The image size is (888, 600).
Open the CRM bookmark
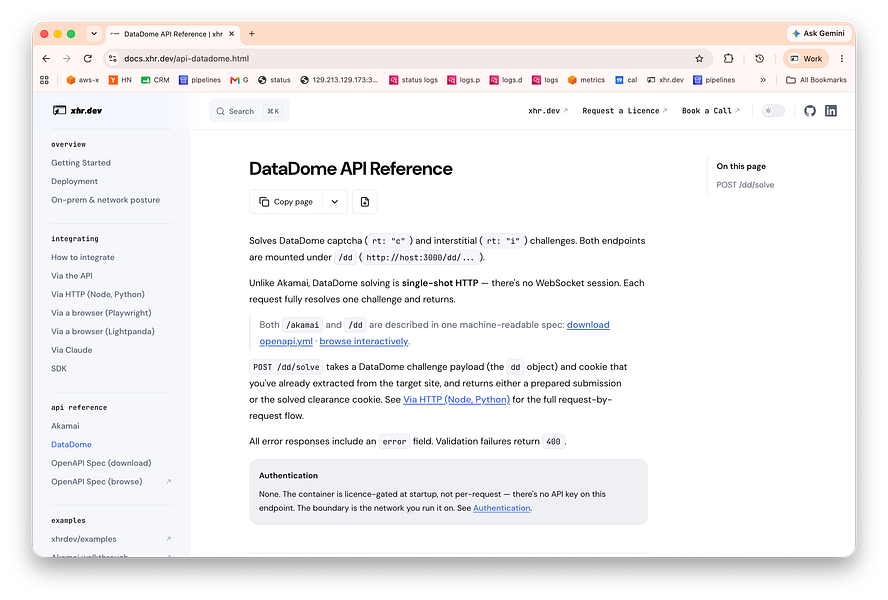click(155, 80)
